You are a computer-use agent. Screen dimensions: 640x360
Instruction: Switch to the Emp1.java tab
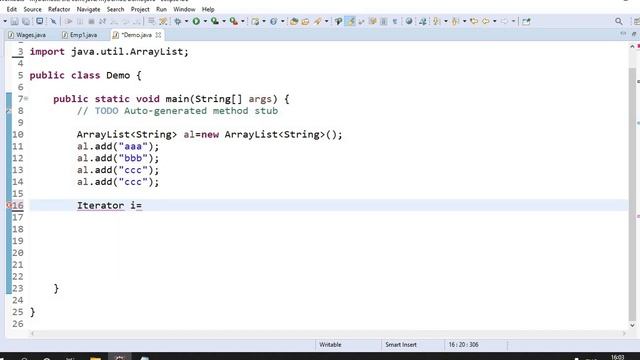(80, 35)
